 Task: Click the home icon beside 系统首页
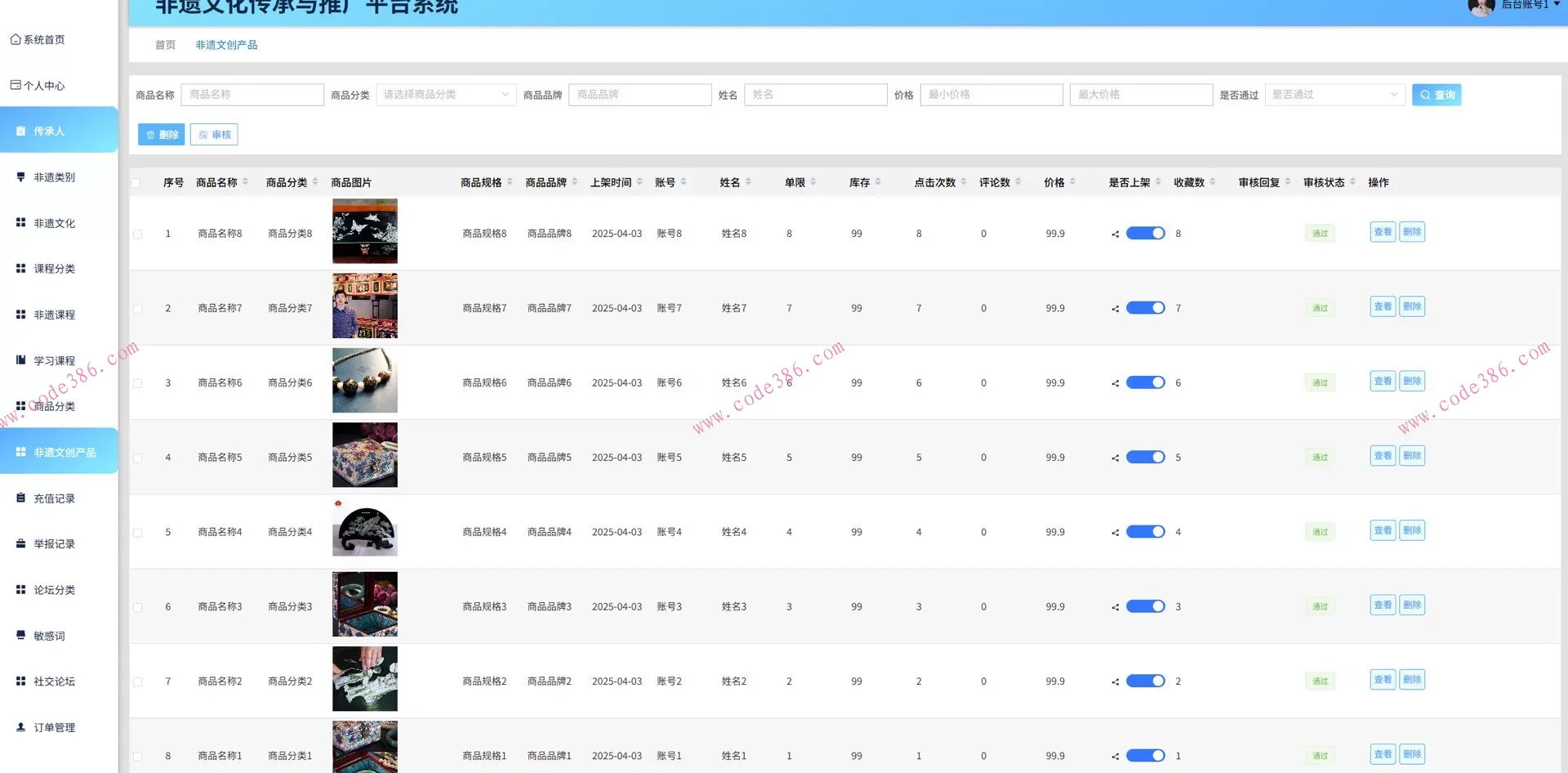point(16,39)
